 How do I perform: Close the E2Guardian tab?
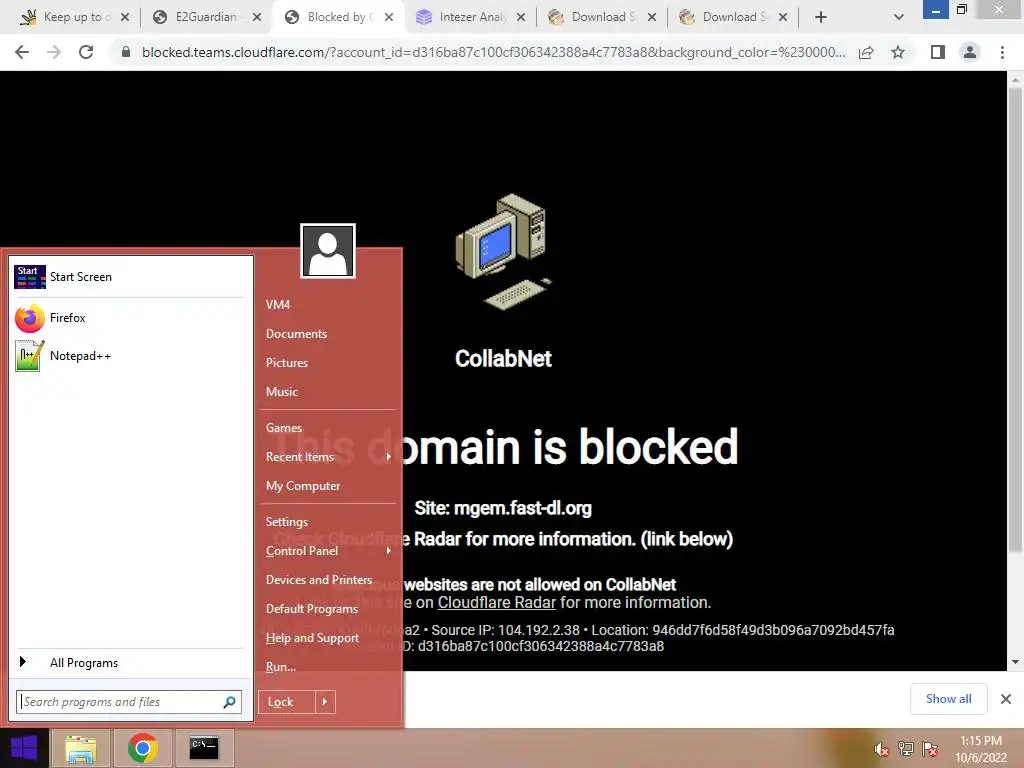(x=257, y=17)
